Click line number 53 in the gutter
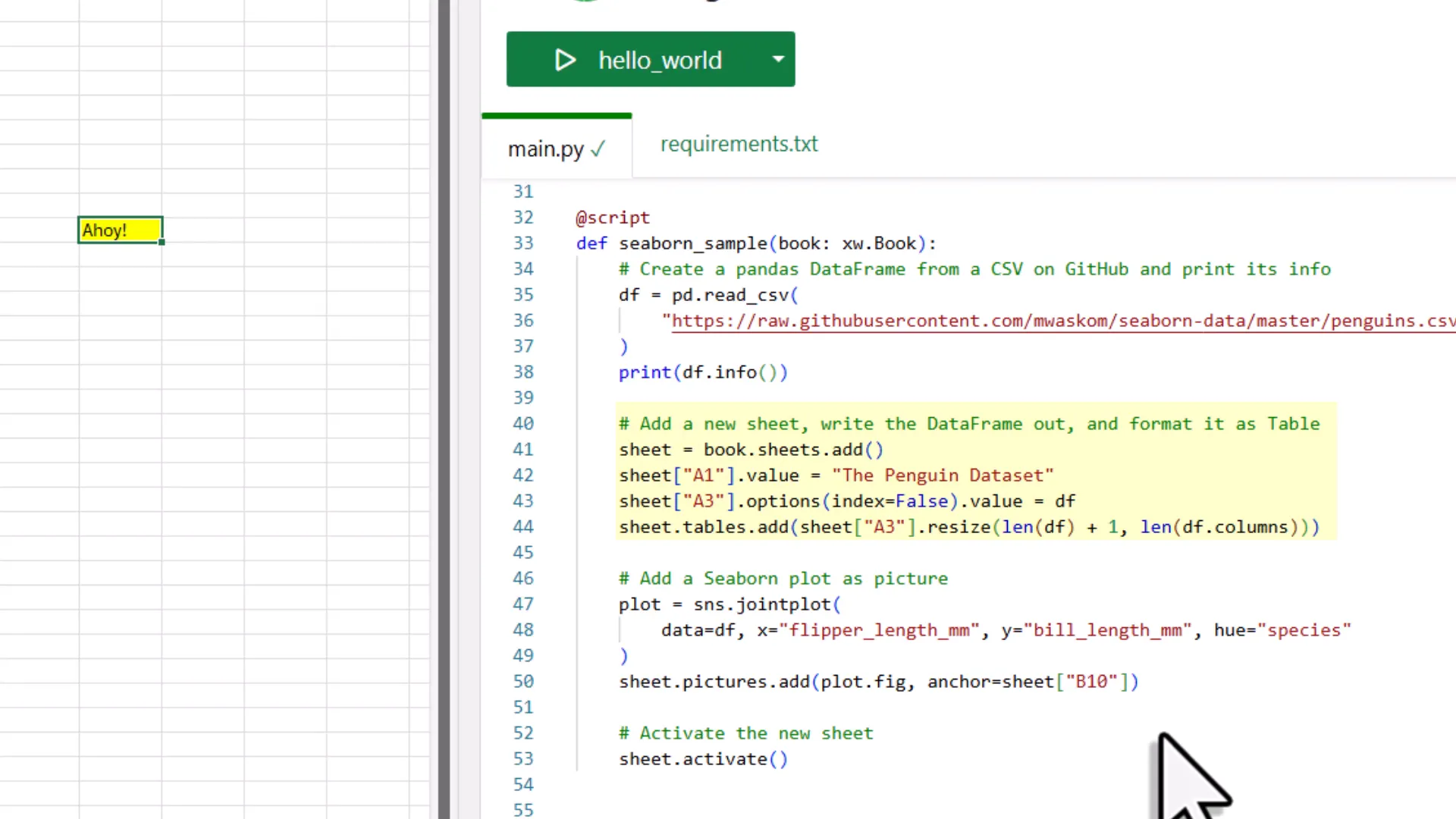 (x=523, y=759)
